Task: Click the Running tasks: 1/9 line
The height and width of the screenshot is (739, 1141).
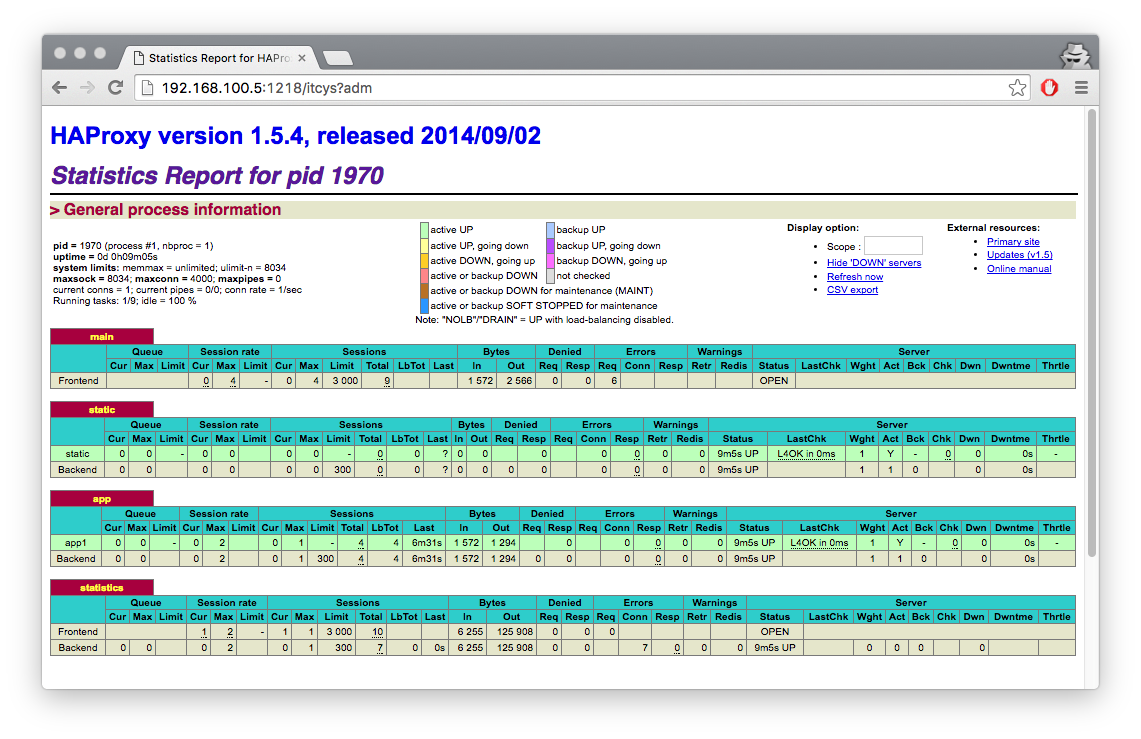Action: pos(124,300)
